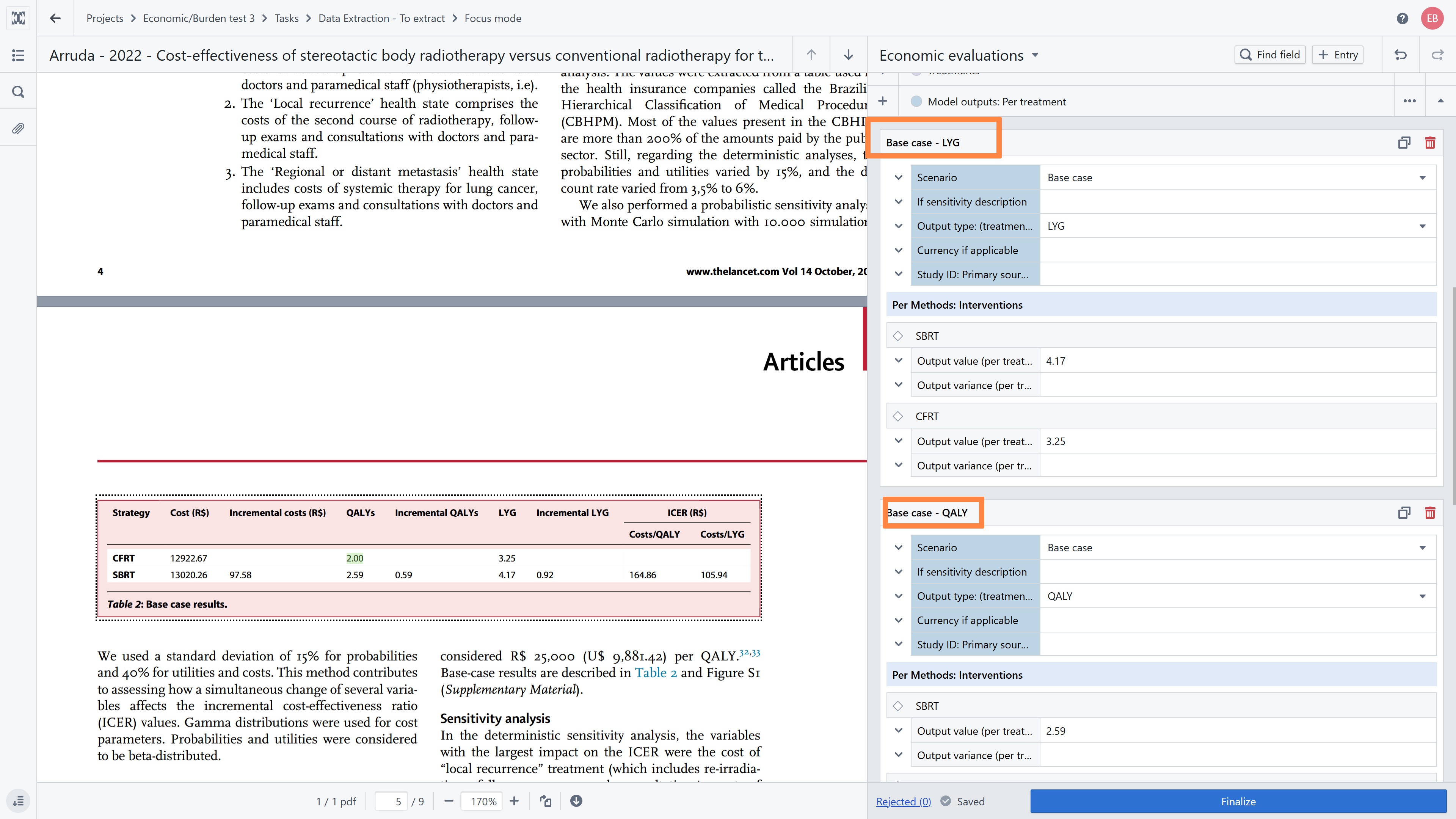
Task: Redo the last change
Action: pyautogui.click(x=1437, y=55)
